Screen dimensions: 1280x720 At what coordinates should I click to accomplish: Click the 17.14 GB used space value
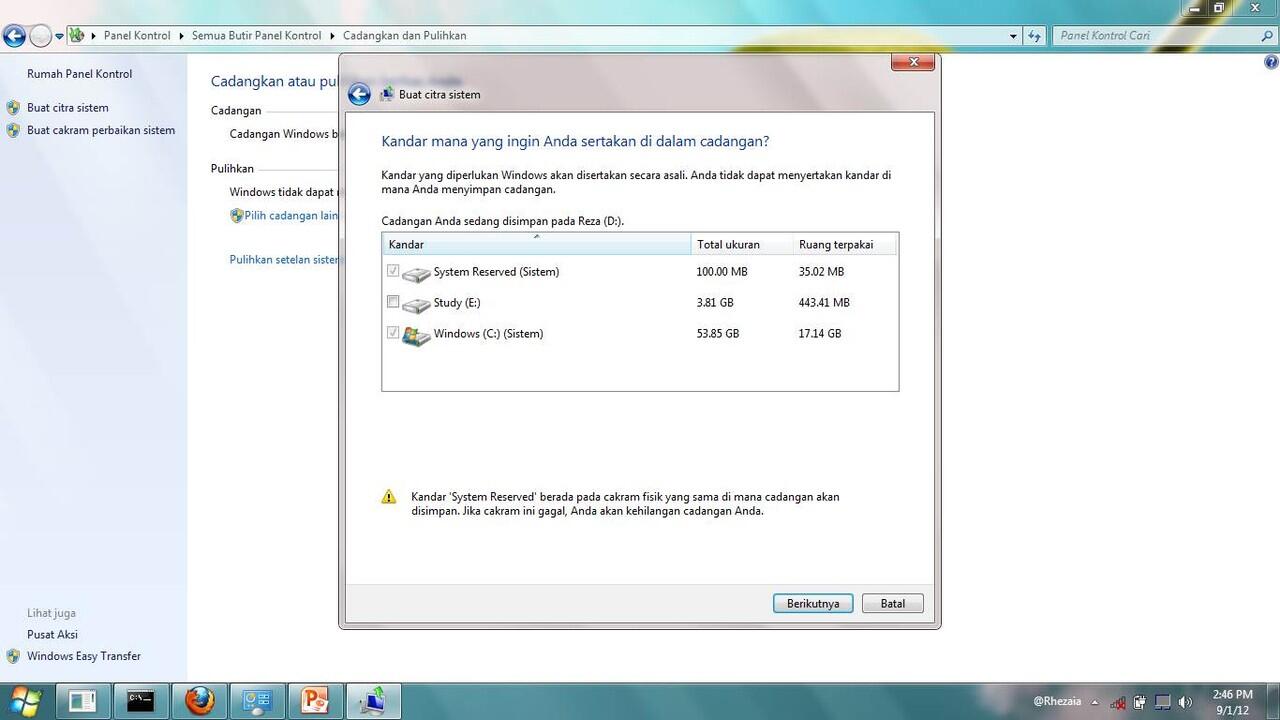point(820,333)
